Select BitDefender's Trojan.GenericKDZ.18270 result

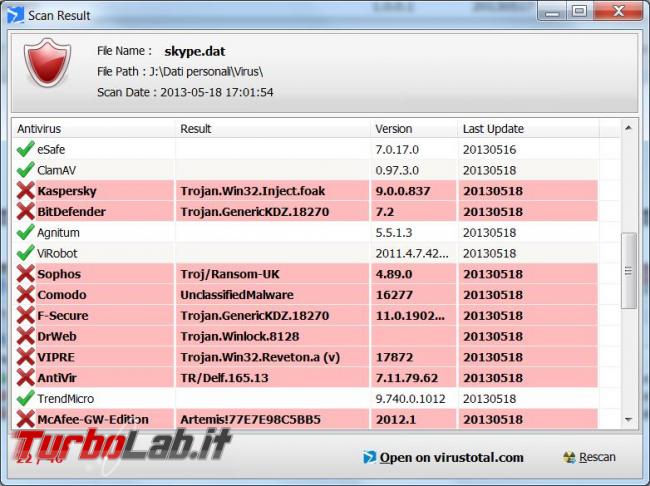click(x=255, y=212)
